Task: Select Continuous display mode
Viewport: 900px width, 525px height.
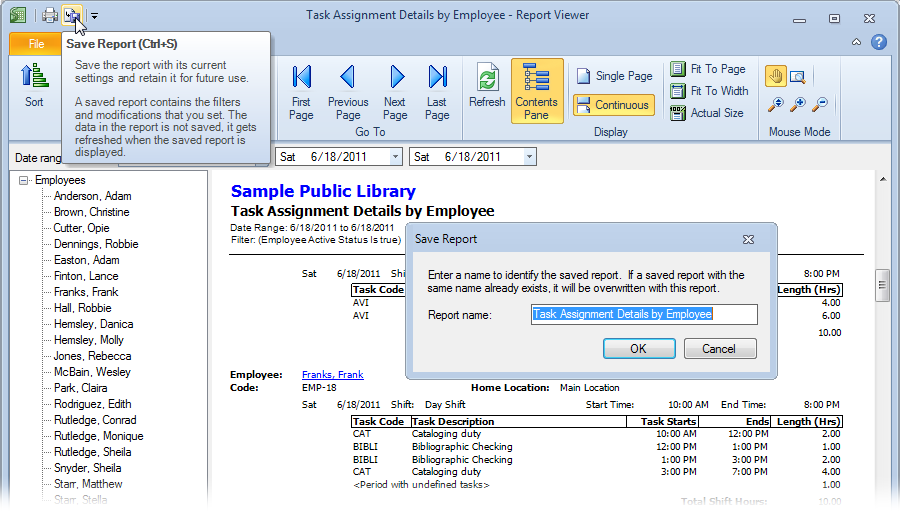Action: pyautogui.click(x=614, y=105)
